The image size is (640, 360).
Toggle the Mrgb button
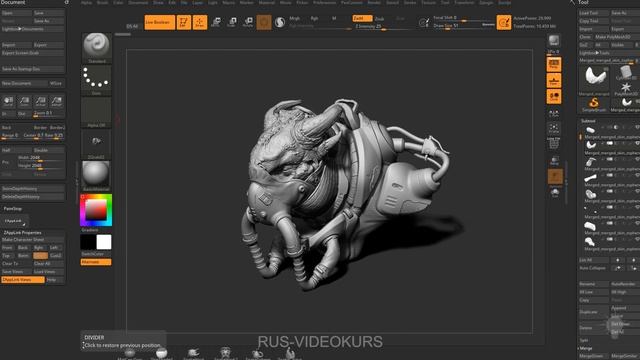[x=295, y=18]
